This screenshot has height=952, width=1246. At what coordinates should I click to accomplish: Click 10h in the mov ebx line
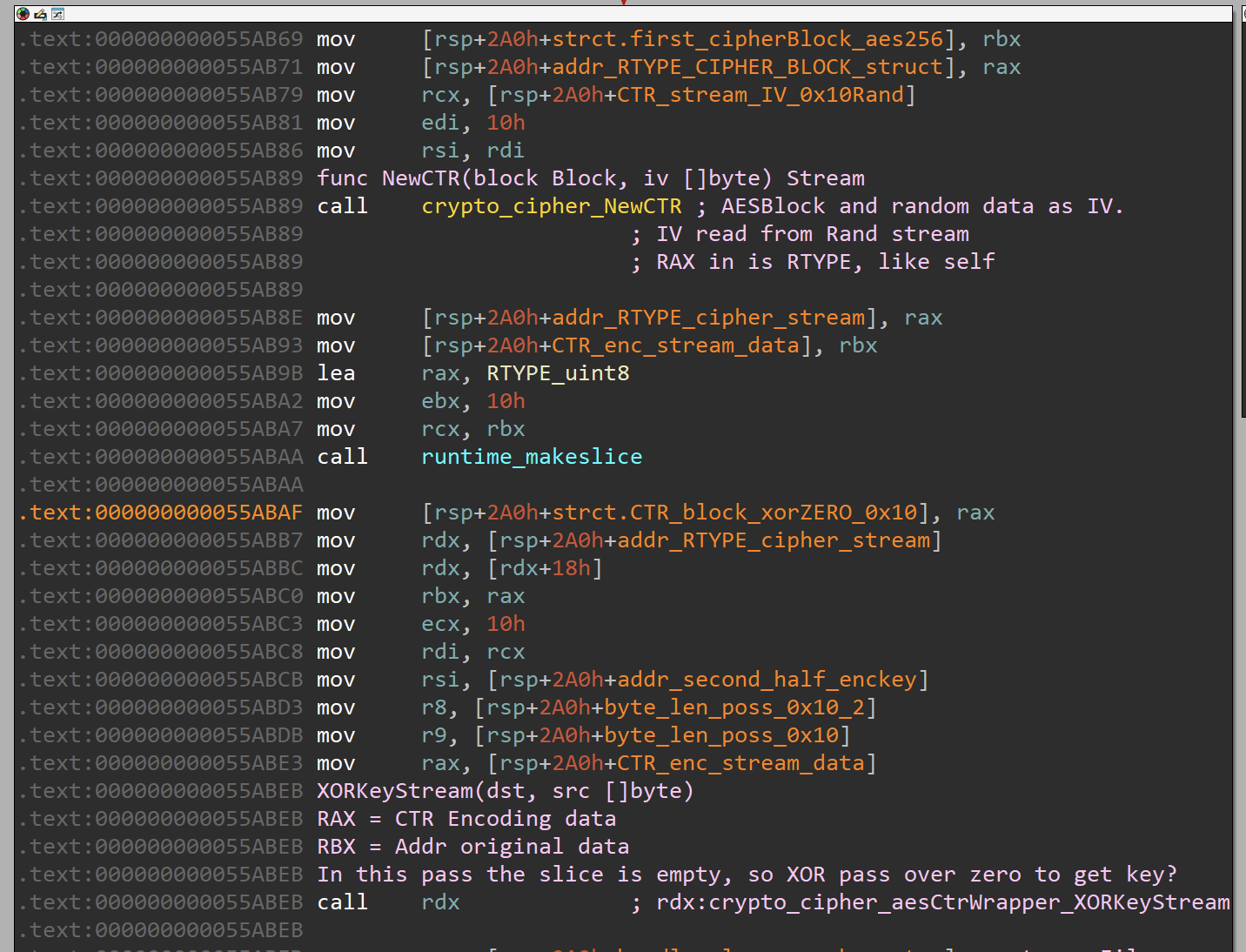click(x=506, y=401)
